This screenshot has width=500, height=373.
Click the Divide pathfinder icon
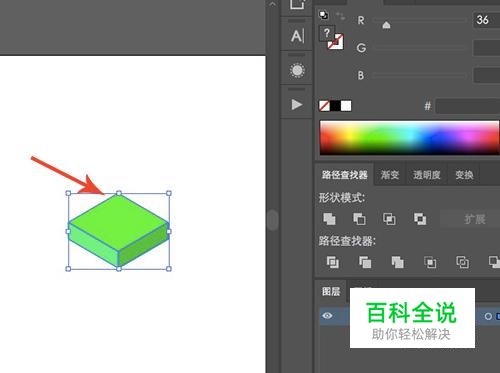[333, 262]
